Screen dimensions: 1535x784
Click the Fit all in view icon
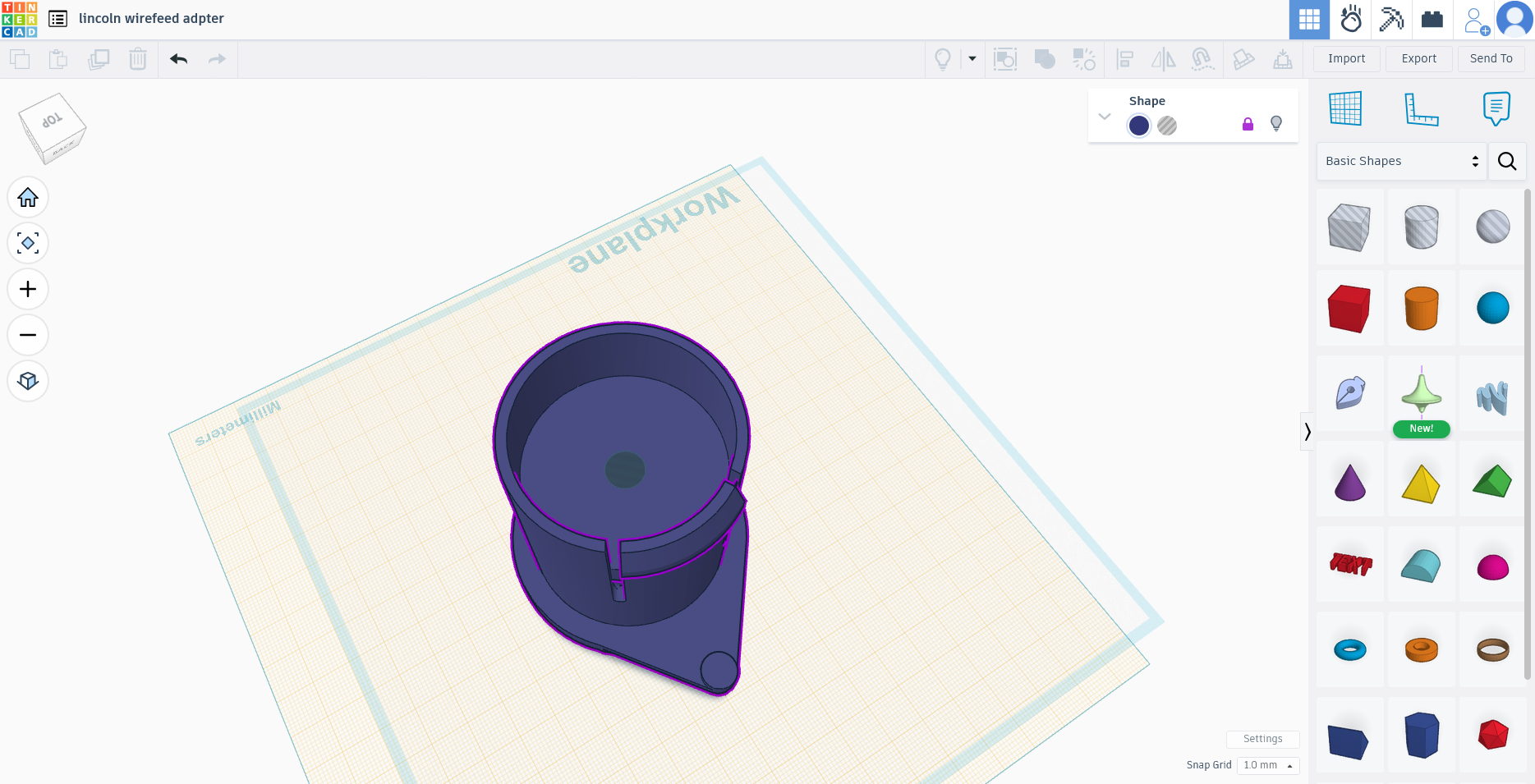tap(28, 243)
